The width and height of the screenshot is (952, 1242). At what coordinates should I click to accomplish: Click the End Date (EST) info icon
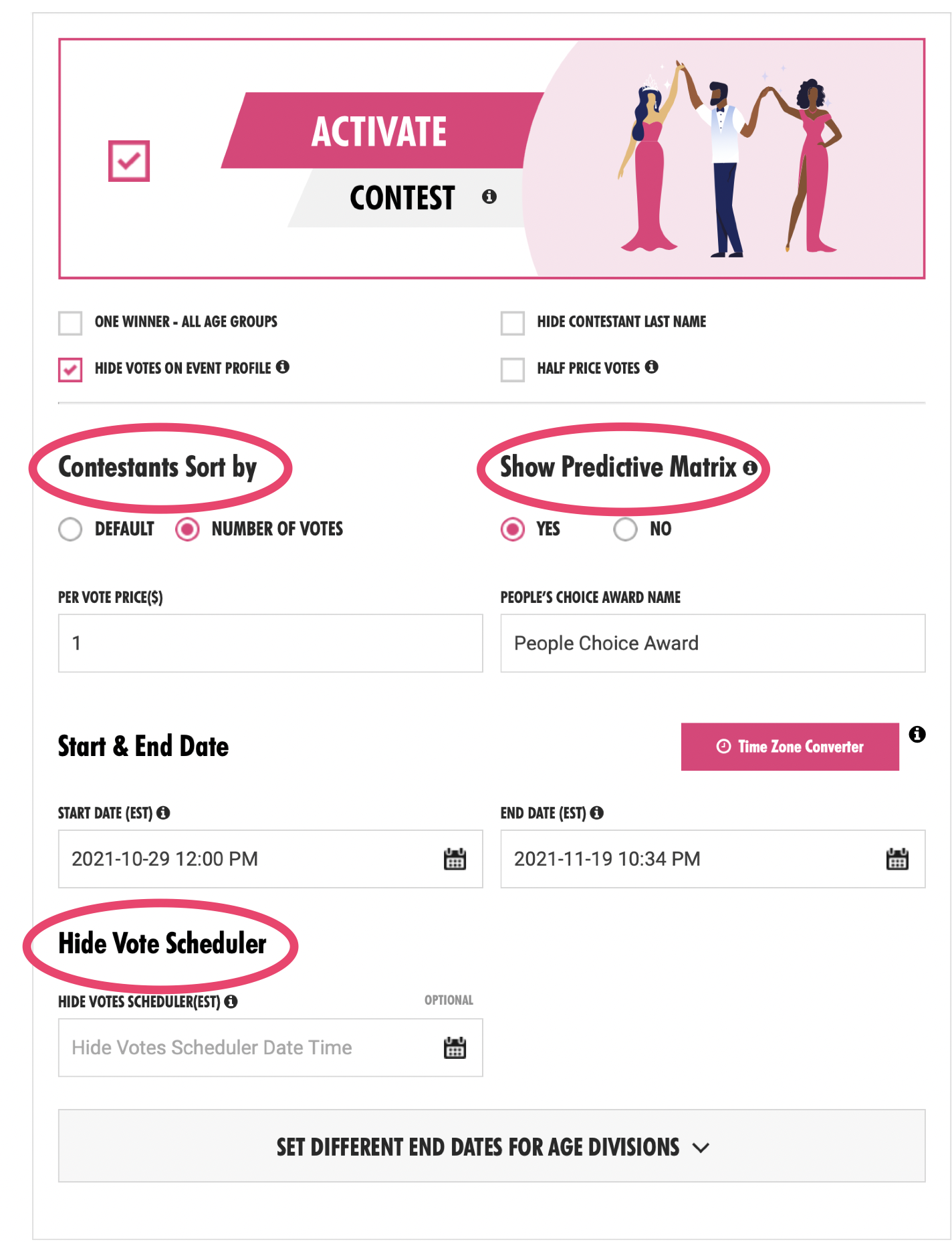click(597, 813)
